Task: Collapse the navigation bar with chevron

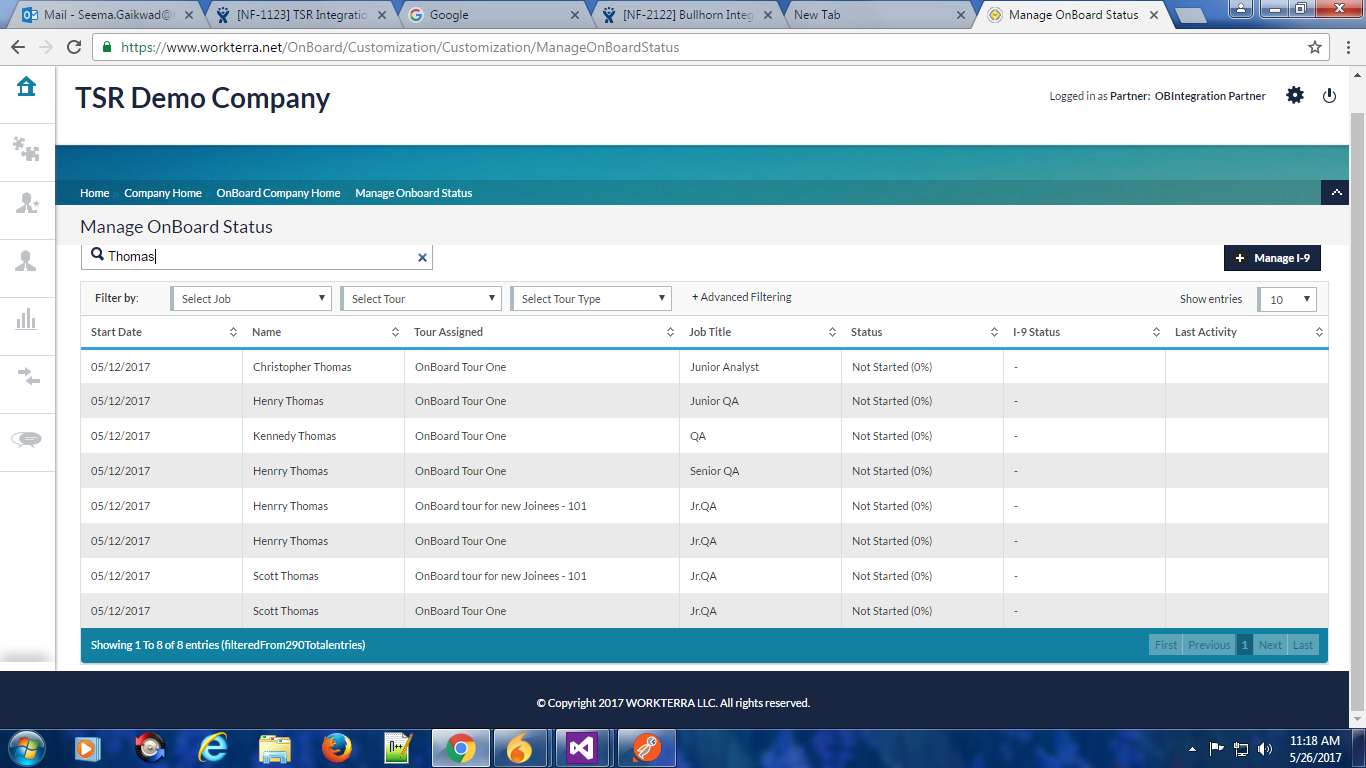Action: click(x=1335, y=193)
